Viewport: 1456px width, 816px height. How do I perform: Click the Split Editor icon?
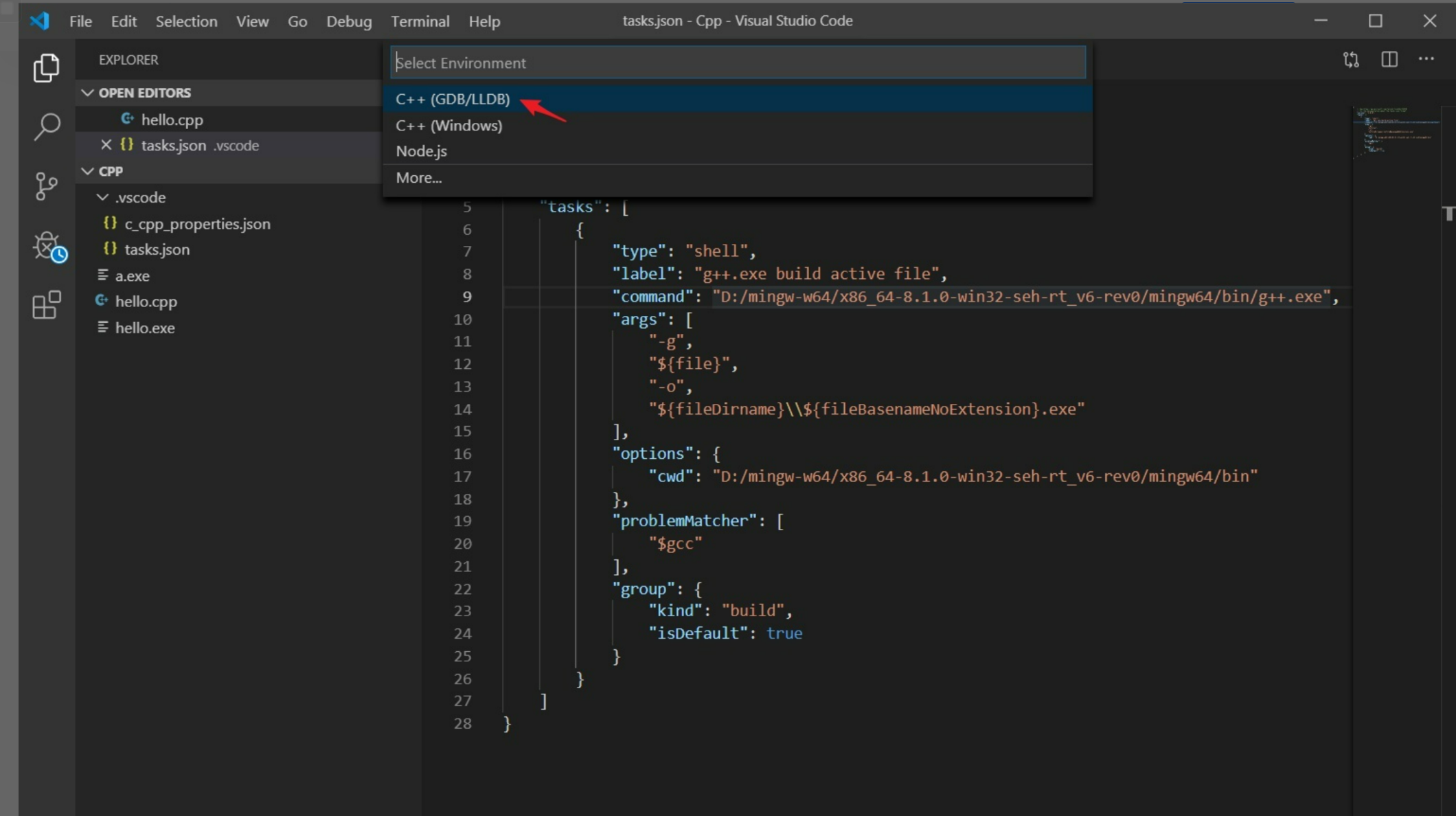(x=1389, y=59)
